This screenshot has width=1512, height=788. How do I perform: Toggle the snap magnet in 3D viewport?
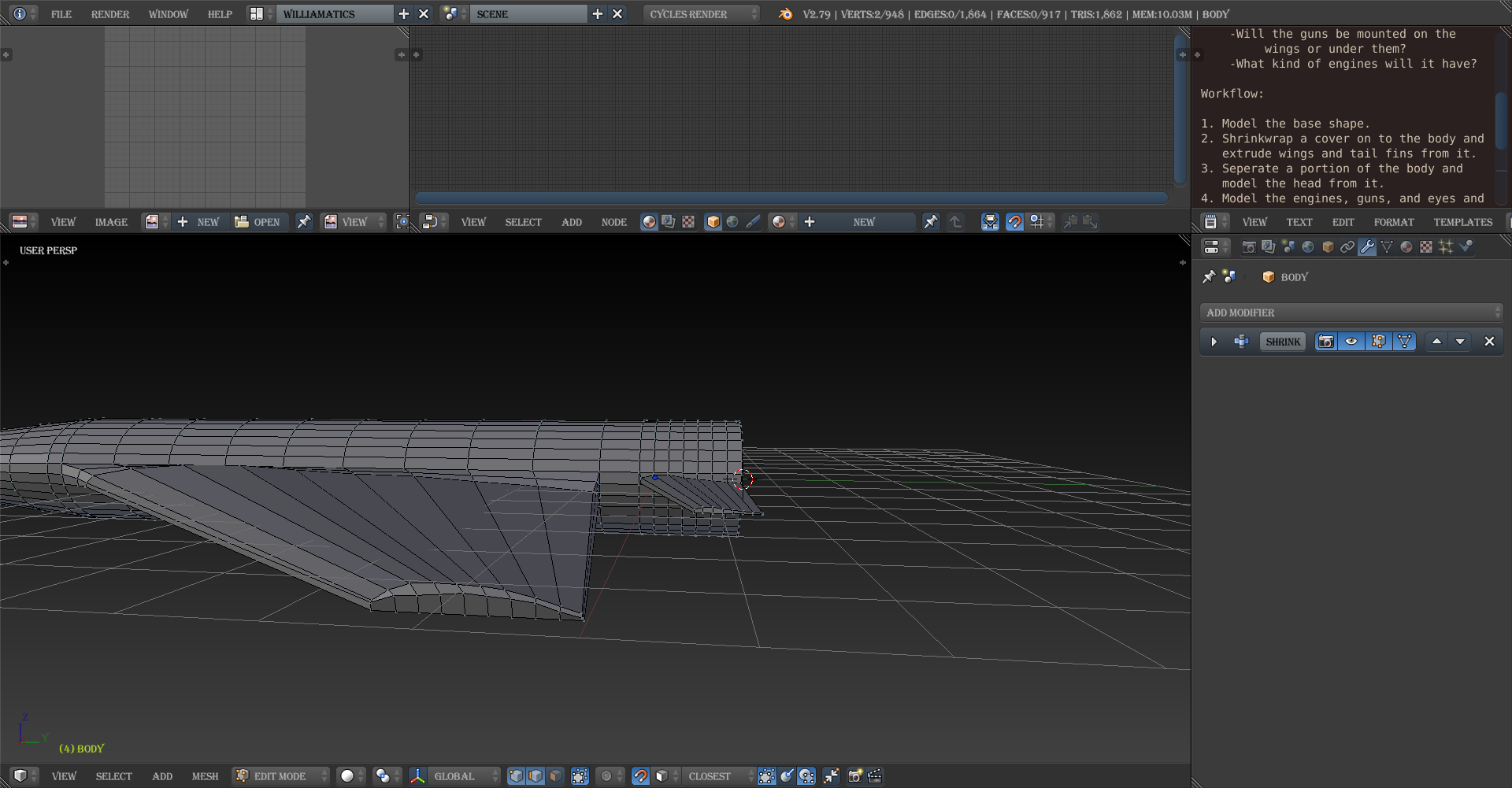640,776
